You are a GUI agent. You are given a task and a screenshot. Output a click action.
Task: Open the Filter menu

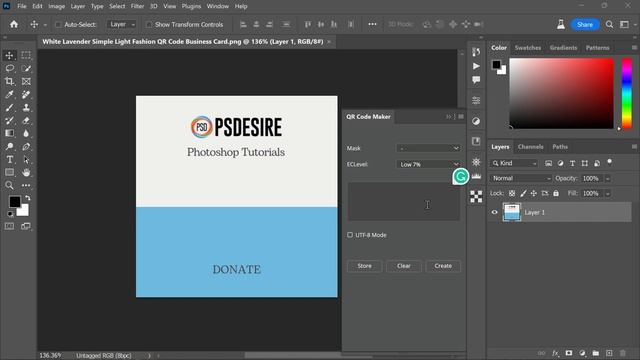137,6
